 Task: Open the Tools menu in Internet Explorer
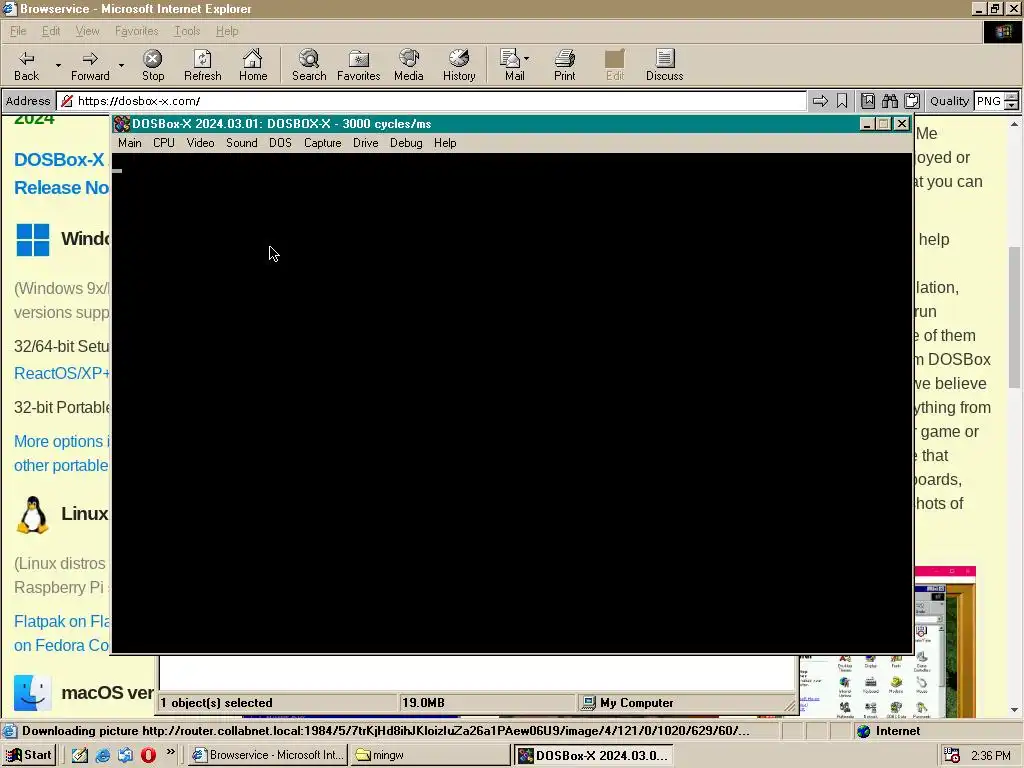tap(187, 31)
